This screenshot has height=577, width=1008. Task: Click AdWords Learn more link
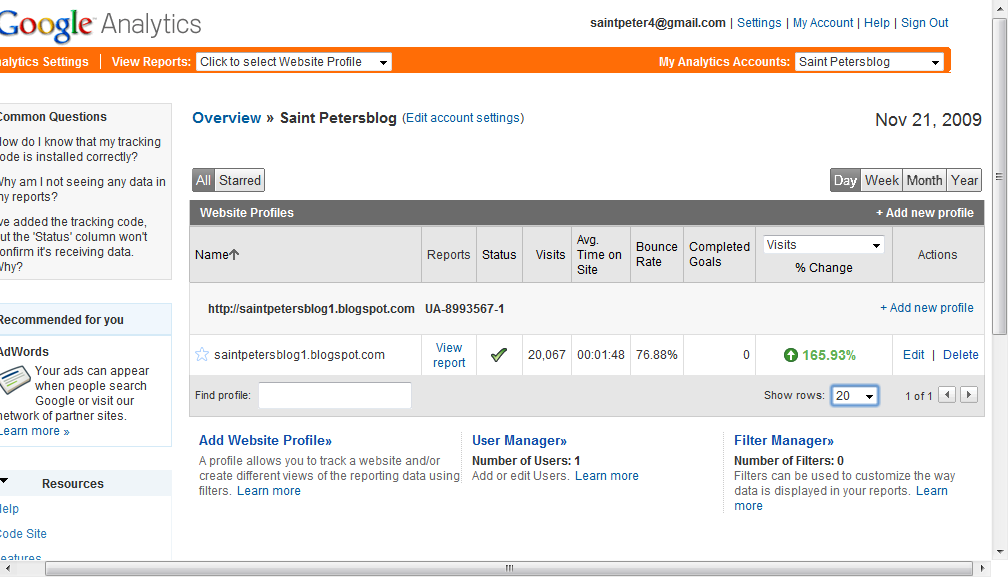point(33,431)
